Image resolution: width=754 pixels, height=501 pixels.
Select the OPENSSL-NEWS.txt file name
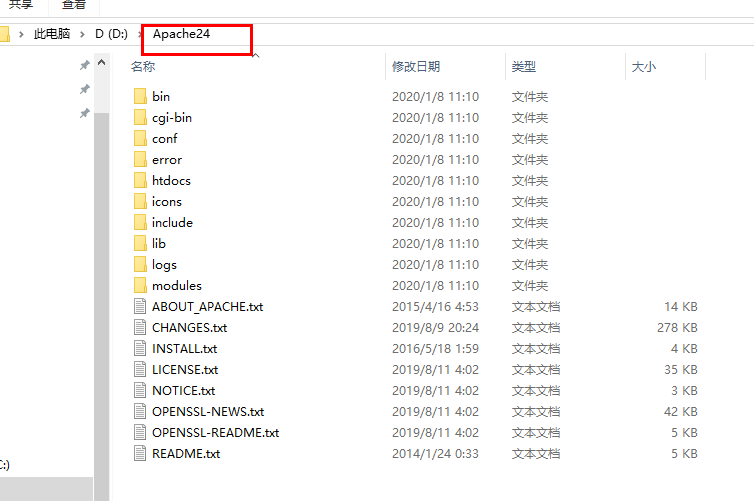(208, 411)
